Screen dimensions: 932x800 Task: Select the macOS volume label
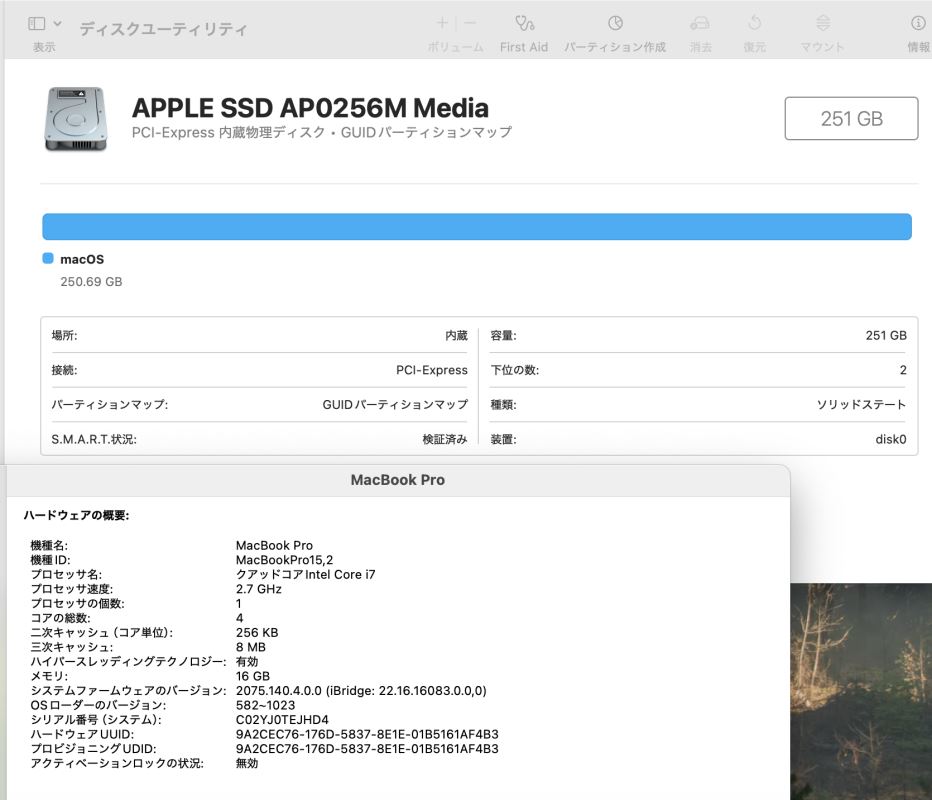[82, 259]
